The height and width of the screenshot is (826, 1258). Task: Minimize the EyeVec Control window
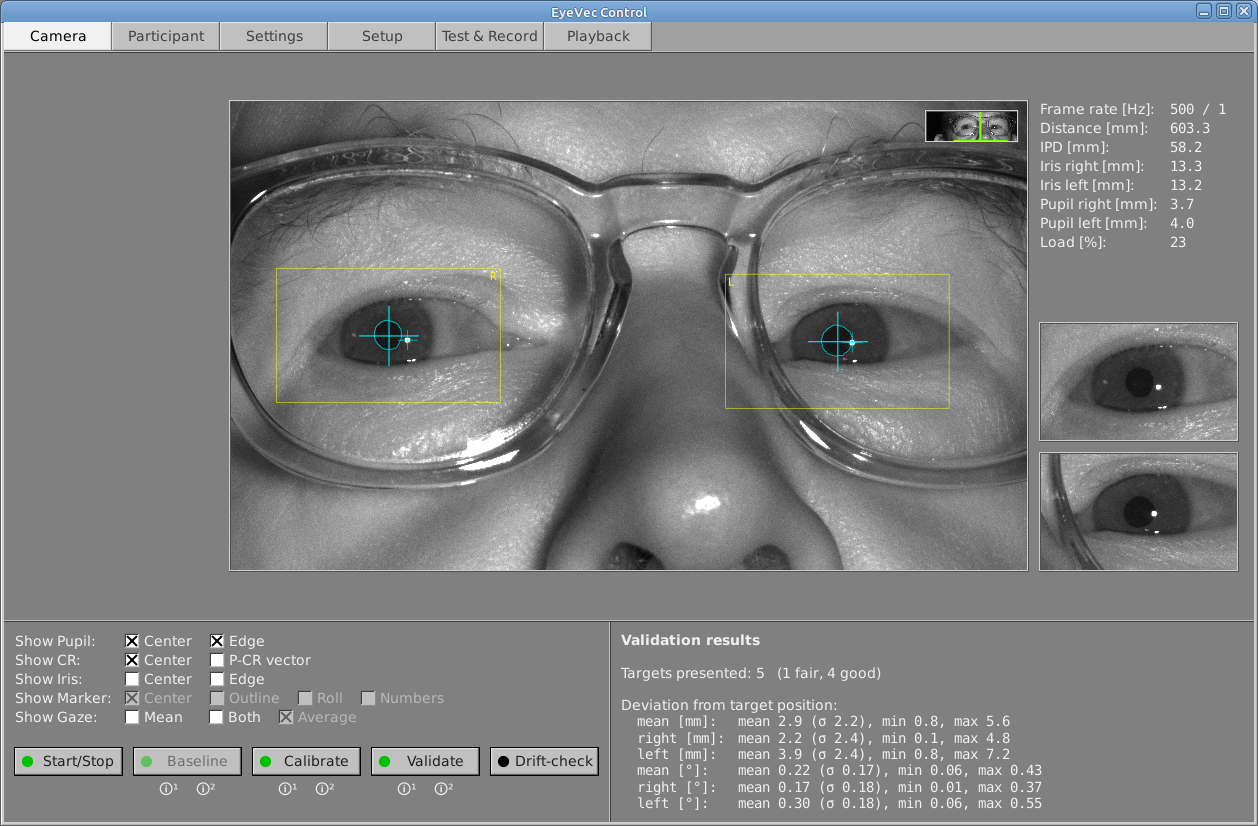click(x=1205, y=11)
